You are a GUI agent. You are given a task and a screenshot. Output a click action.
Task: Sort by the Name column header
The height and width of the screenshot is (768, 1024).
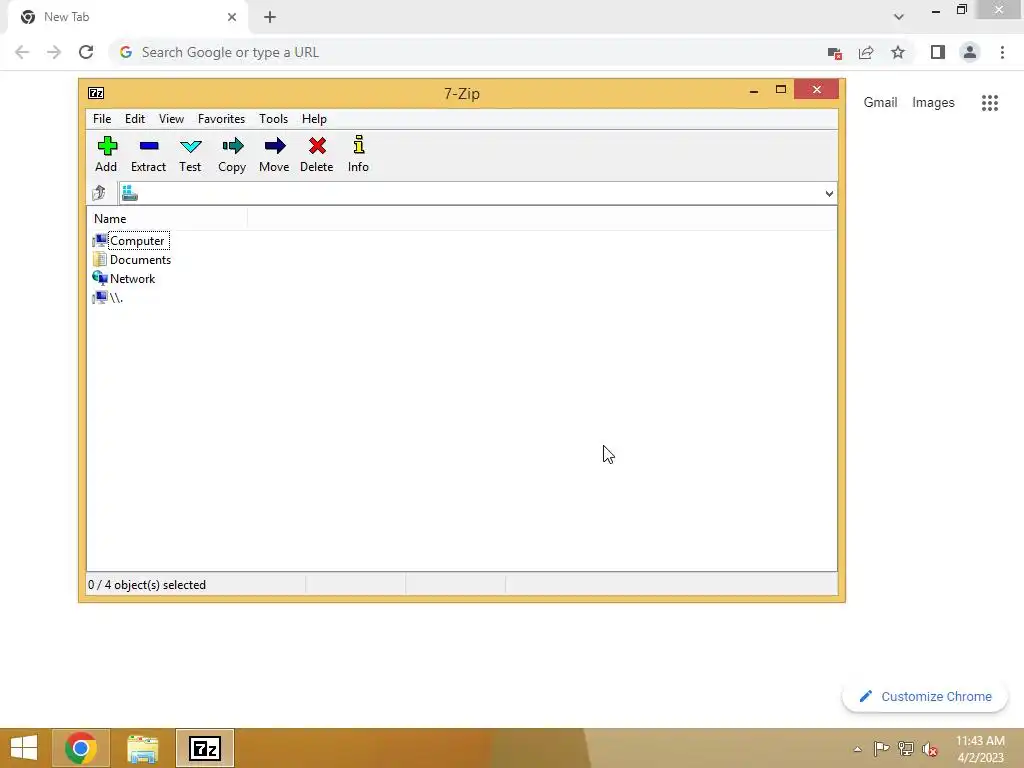[167, 219]
